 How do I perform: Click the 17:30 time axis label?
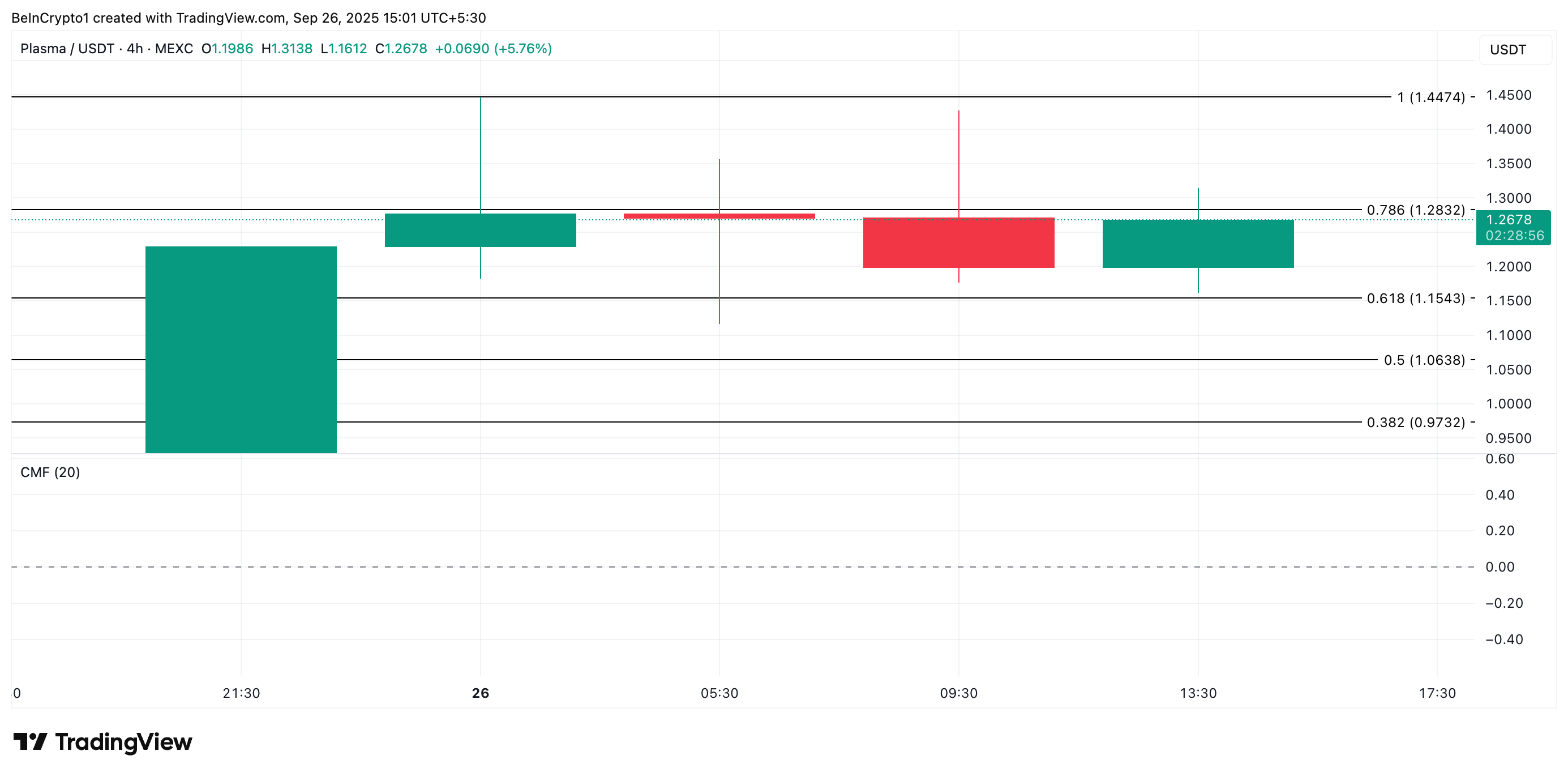click(x=1437, y=693)
